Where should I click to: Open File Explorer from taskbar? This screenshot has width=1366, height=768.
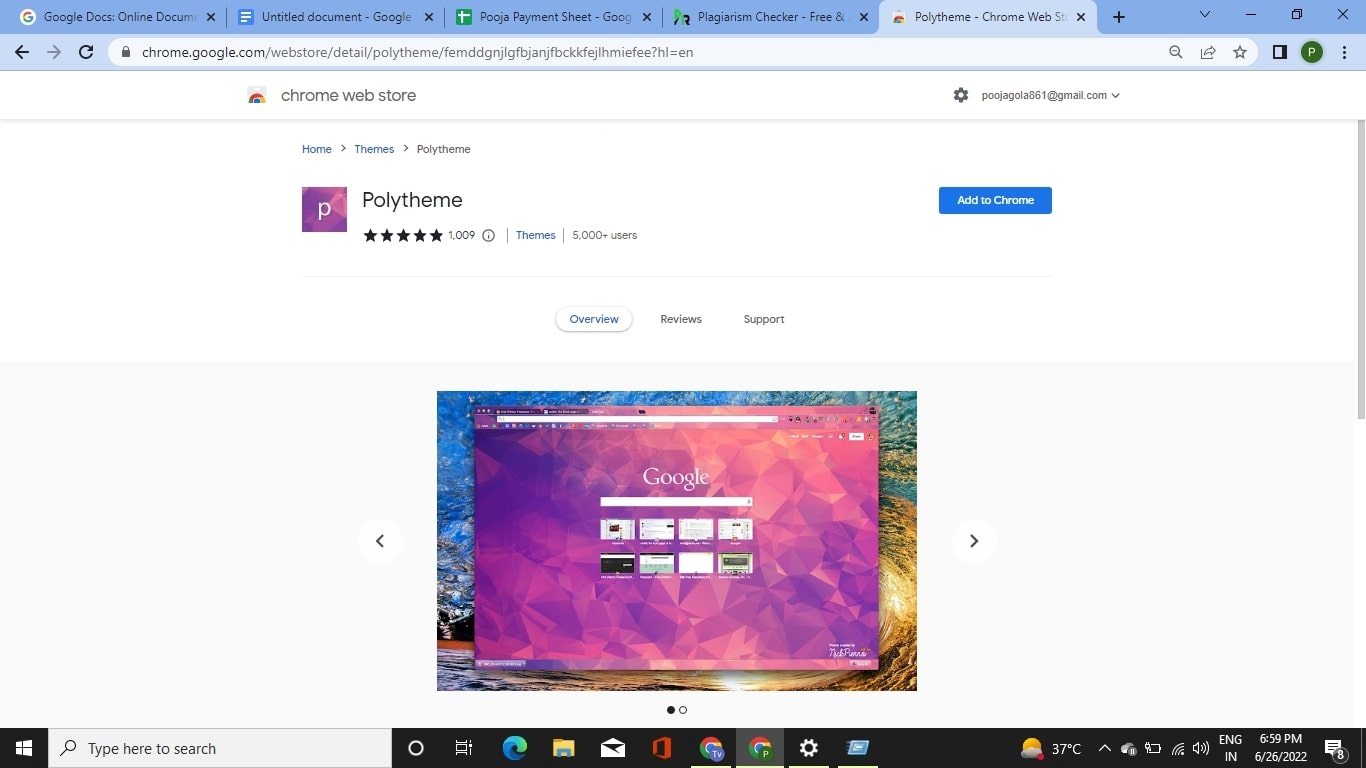point(564,748)
